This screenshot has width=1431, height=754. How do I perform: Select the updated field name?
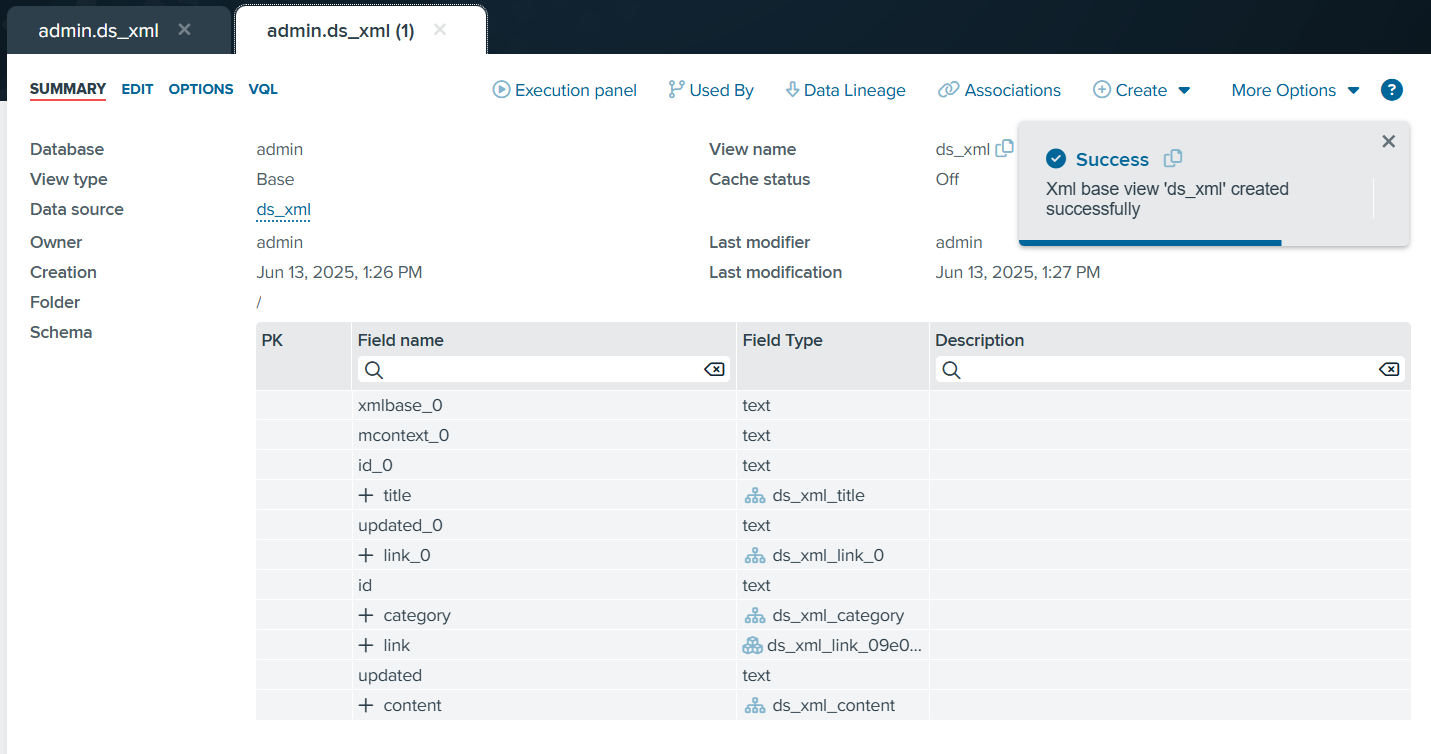tap(390, 675)
